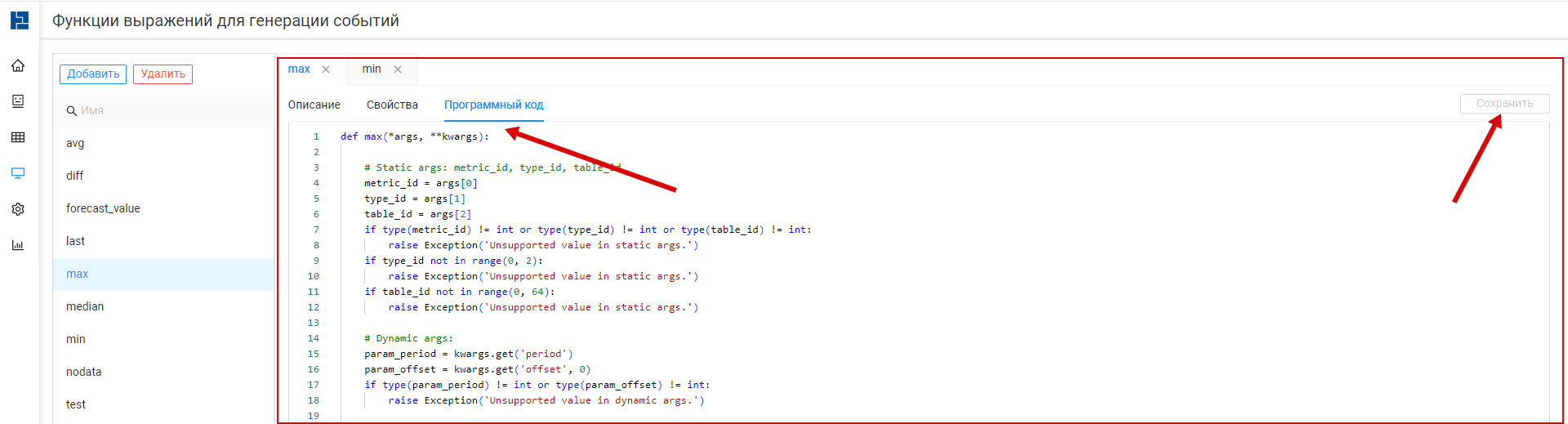This screenshot has height=424, width=1568.
Task: Open the Свойства tab
Action: [392, 105]
